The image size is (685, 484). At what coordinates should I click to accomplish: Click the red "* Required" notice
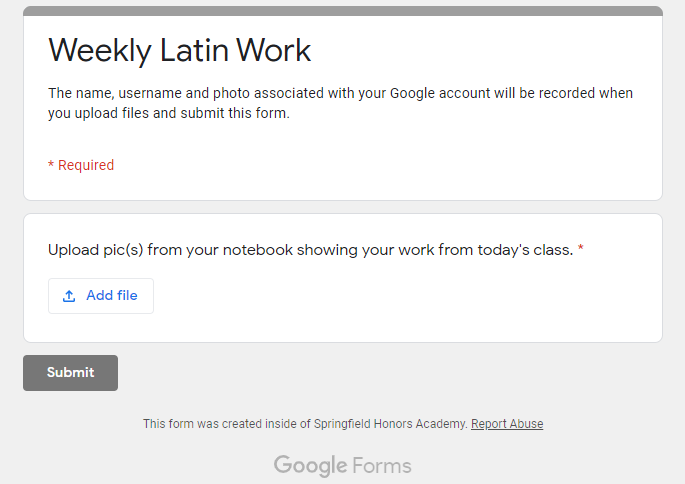click(x=81, y=165)
